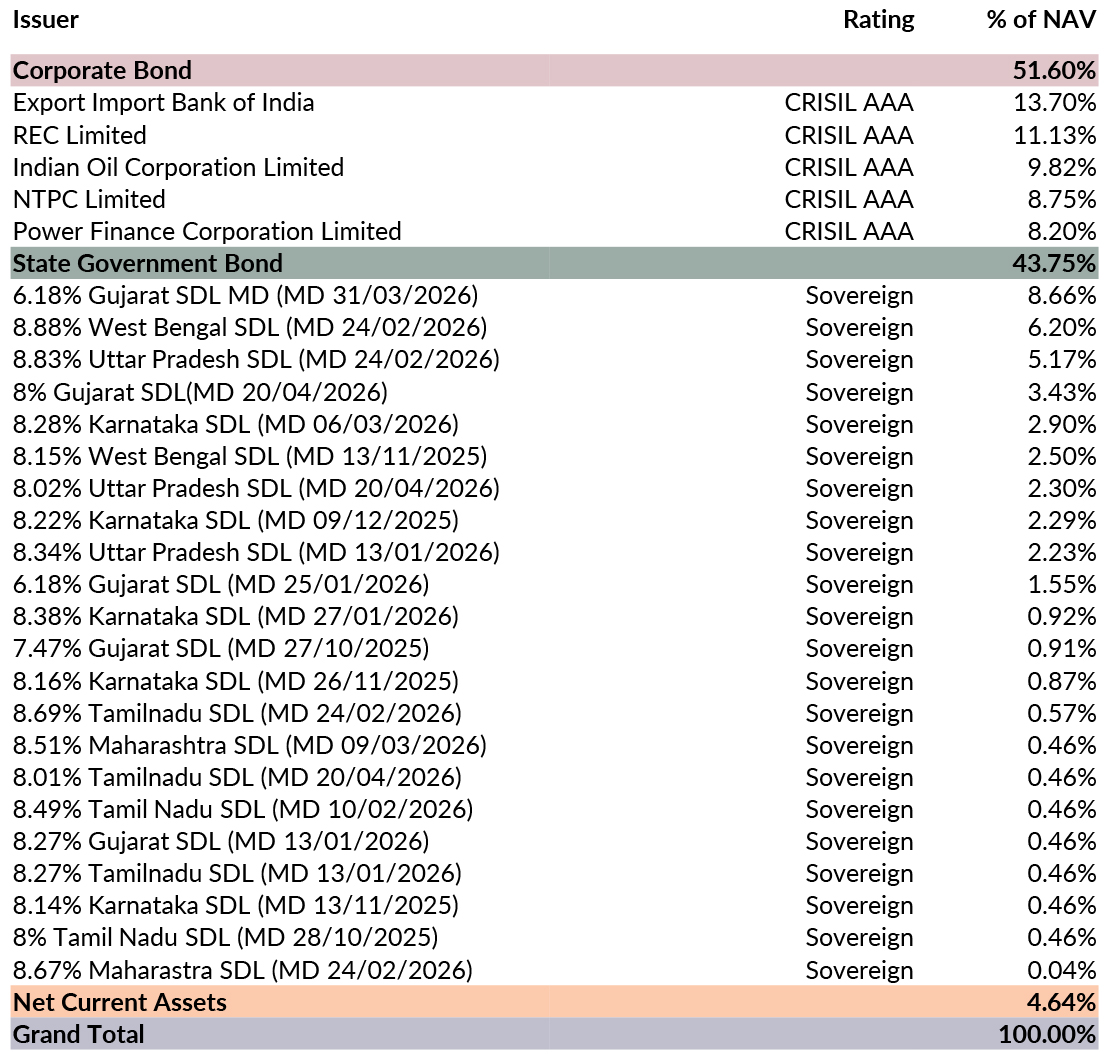
Task: Click NTPC Limited issuer name
Action: (x=89, y=199)
